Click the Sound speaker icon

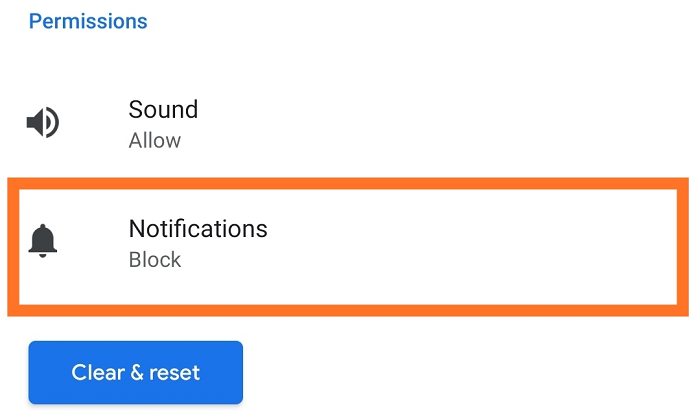pyautogui.click(x=43, y=122)
